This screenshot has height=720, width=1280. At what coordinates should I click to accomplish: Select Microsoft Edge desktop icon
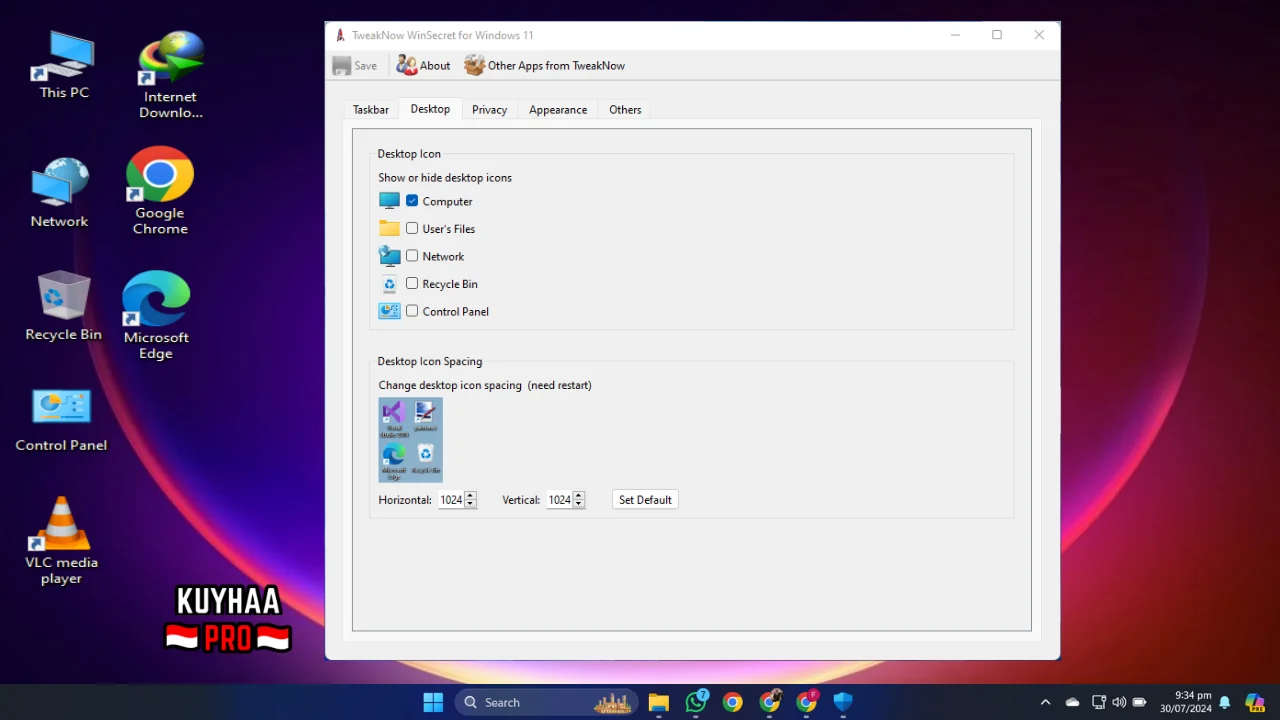156,315
